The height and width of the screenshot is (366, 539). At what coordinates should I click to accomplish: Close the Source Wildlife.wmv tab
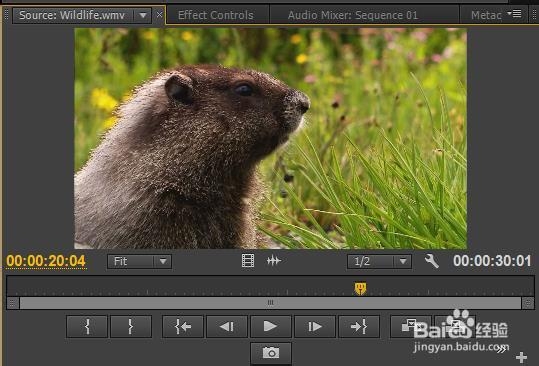[x=159, y=15]
